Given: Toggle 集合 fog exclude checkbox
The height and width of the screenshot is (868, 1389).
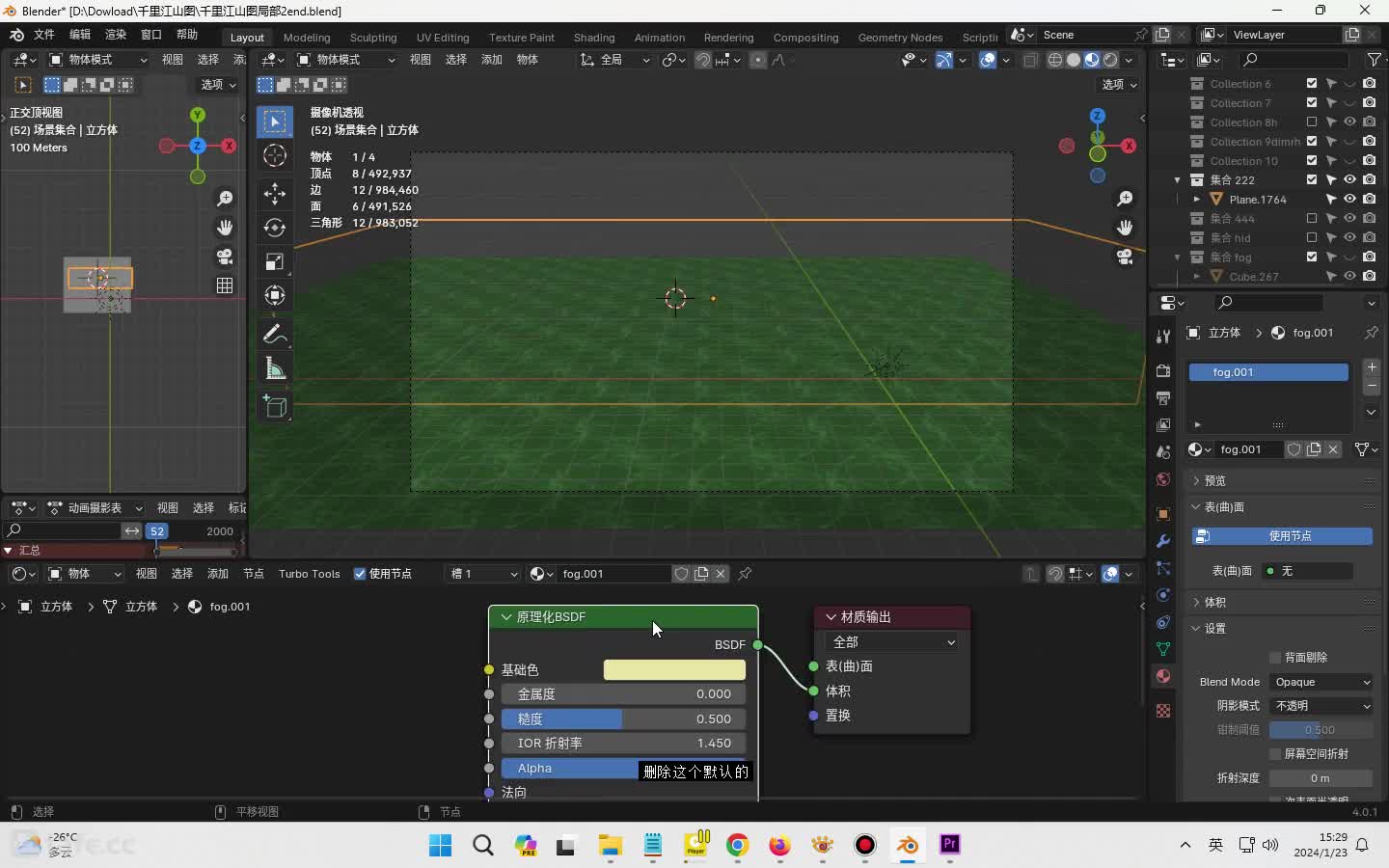Looking at the screenshot, I should 1312,258.
